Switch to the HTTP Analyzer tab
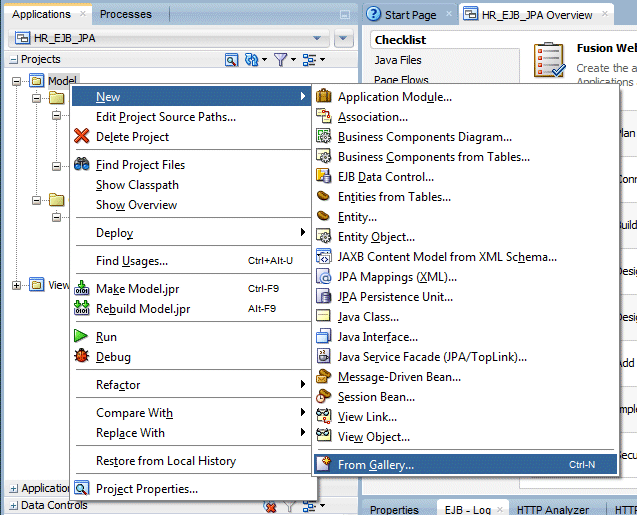Image resolution: width=637 pixels, height=515 pixels. coord(552,509)
